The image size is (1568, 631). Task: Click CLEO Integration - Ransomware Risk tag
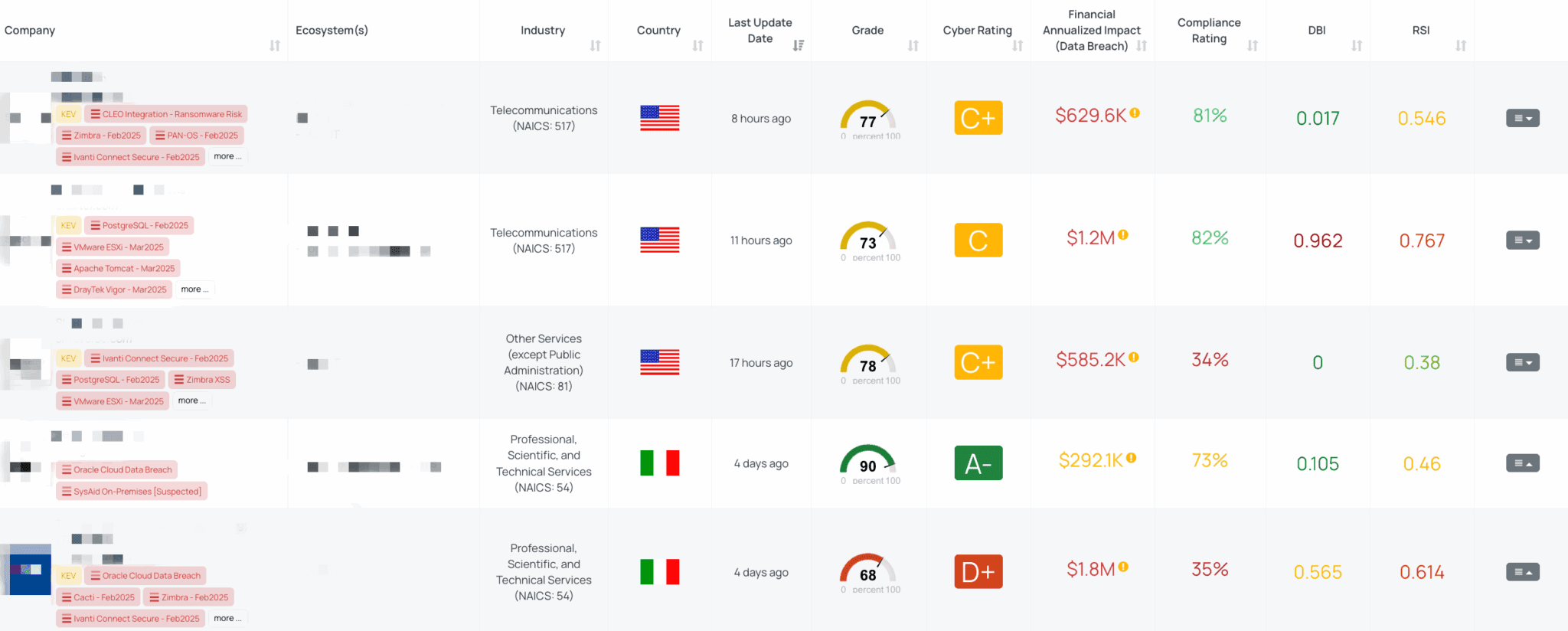pos(166,114)
